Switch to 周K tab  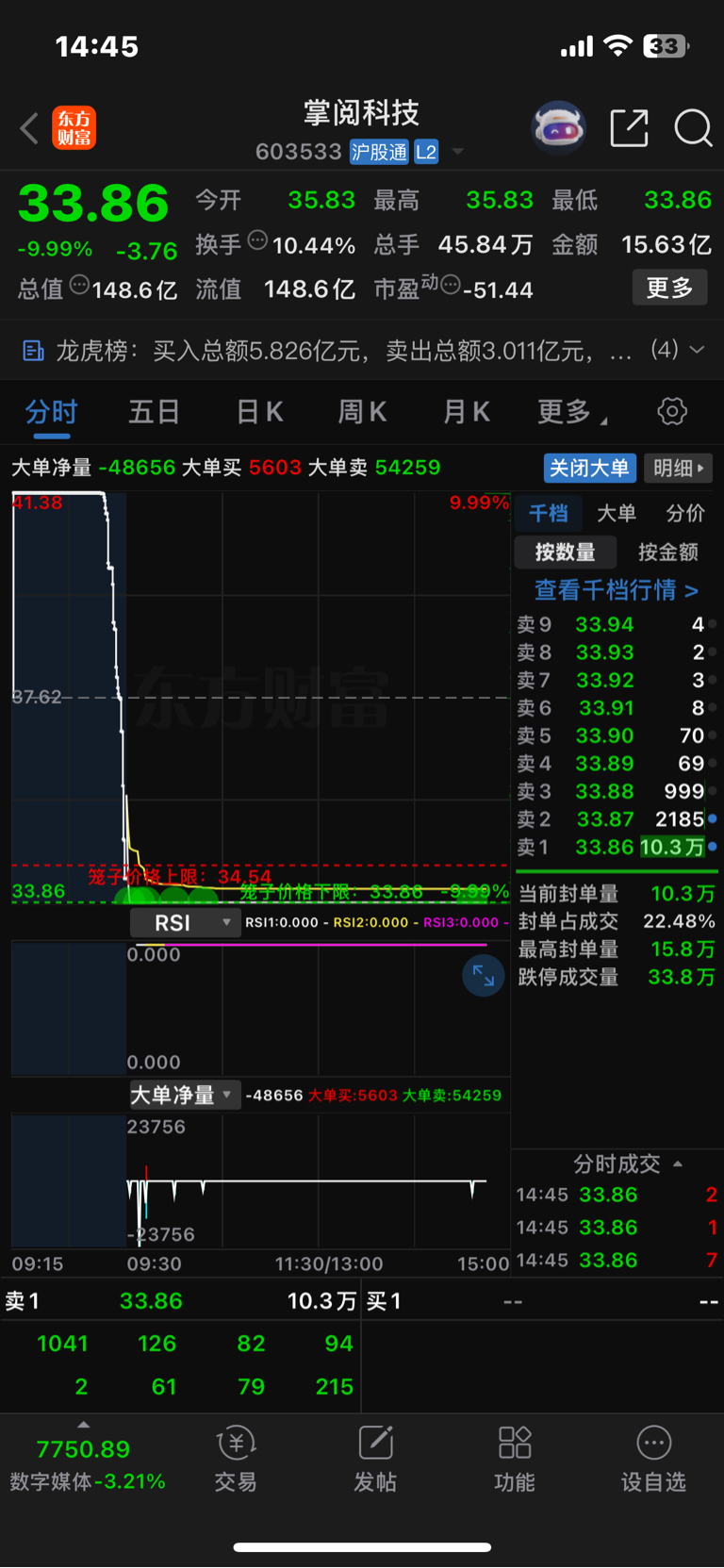click(x=362, y=412)
